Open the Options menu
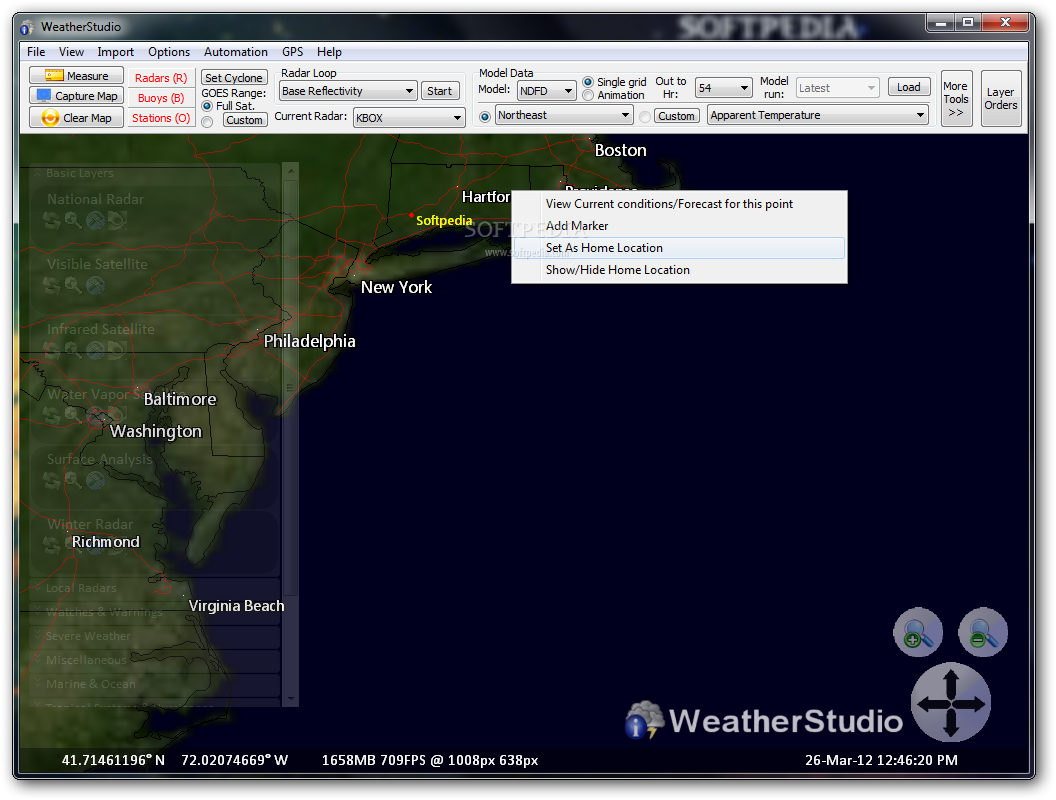The image size is (1056, 800). click(168, 52)
